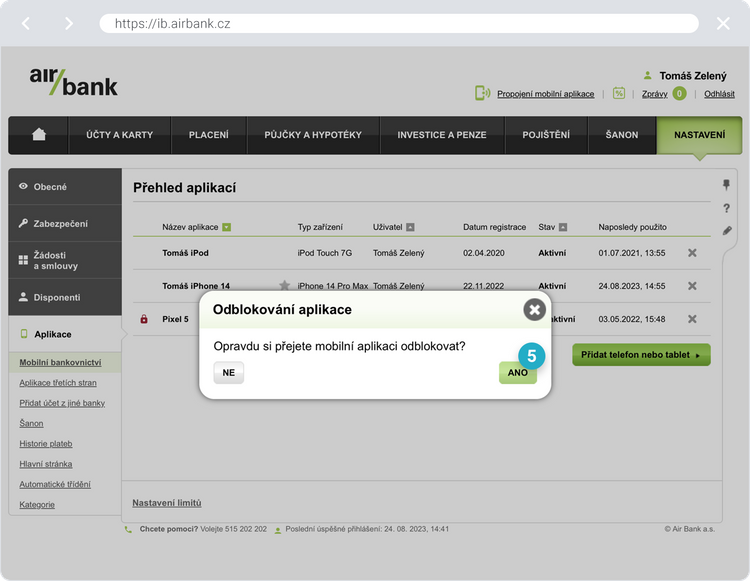Open the PLACENÍ menu tab
This screenshot has height=581, width=750.
click(x=209, y=135)
